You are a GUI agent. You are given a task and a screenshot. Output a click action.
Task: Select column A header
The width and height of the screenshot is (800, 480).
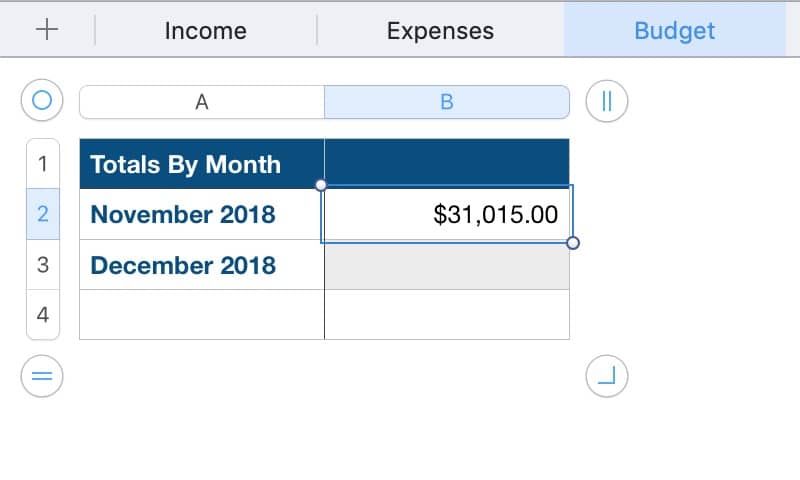[x=202, y=102]
